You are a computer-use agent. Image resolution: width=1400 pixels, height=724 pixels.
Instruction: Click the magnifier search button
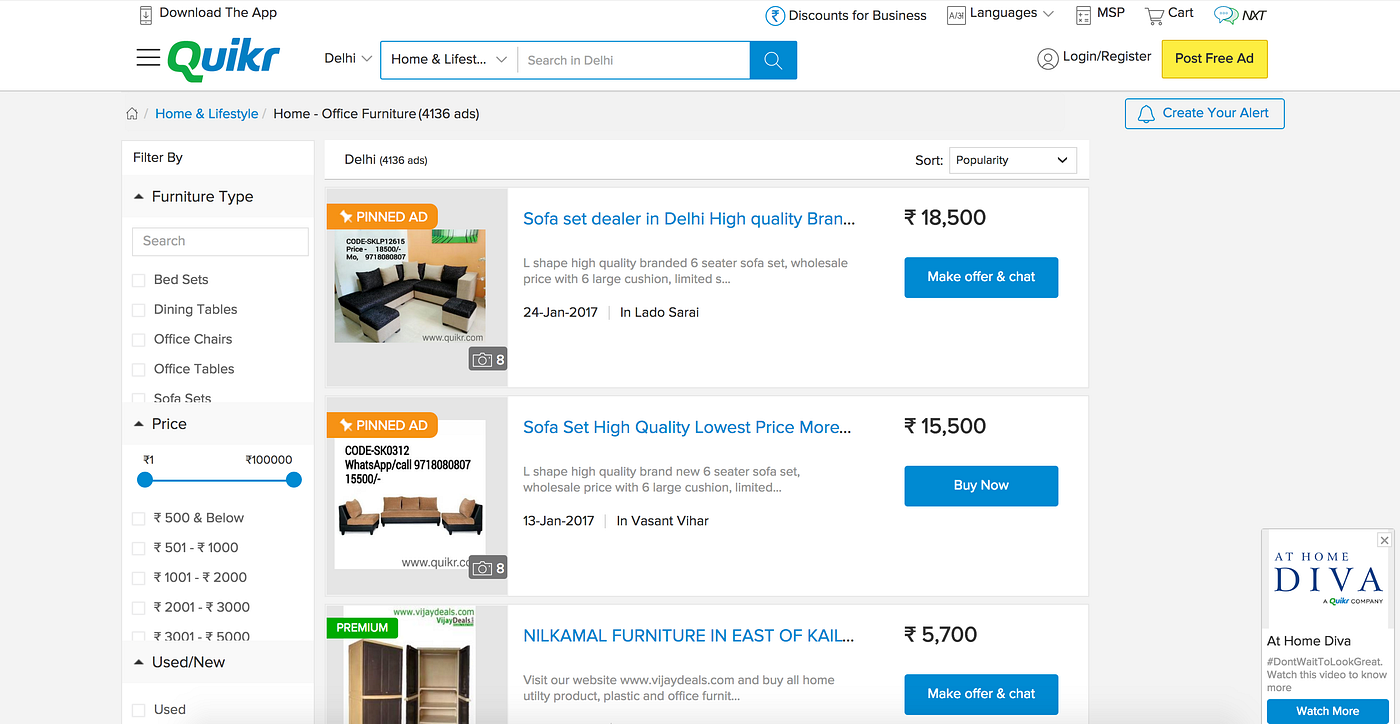[773, 60]
